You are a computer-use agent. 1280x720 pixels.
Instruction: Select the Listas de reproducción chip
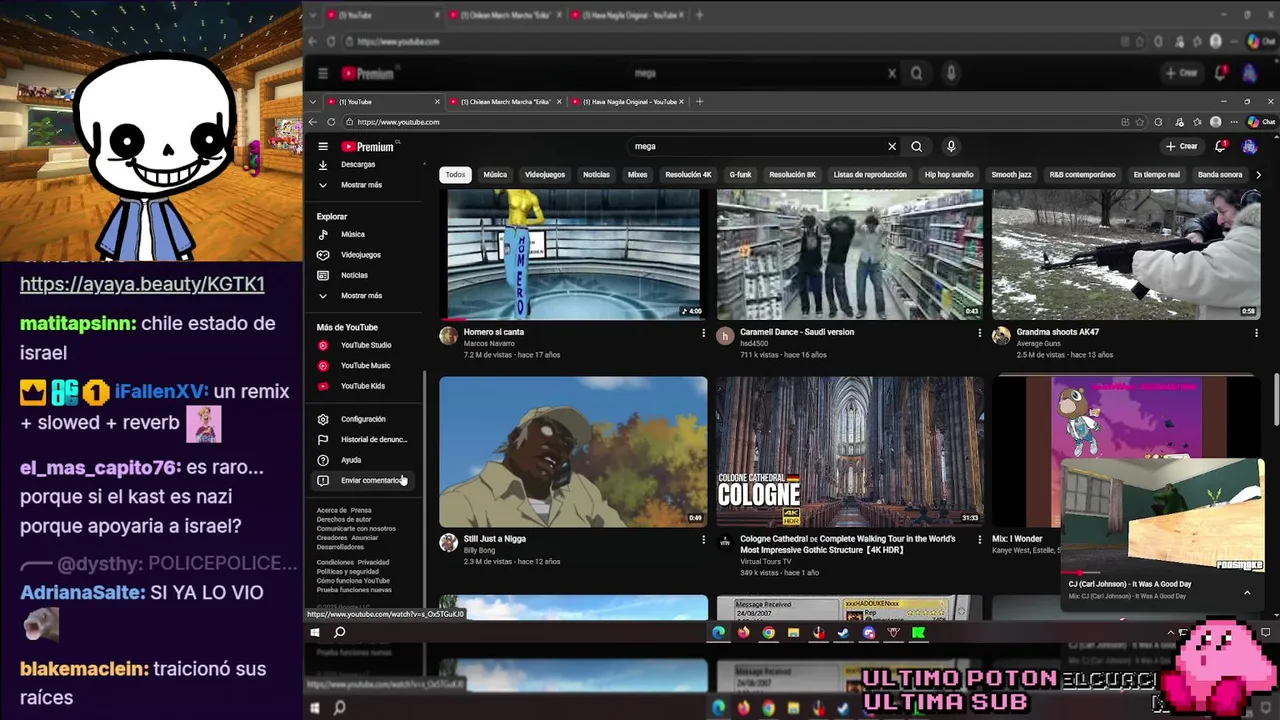pyautogui.click(x=870, y=175)
